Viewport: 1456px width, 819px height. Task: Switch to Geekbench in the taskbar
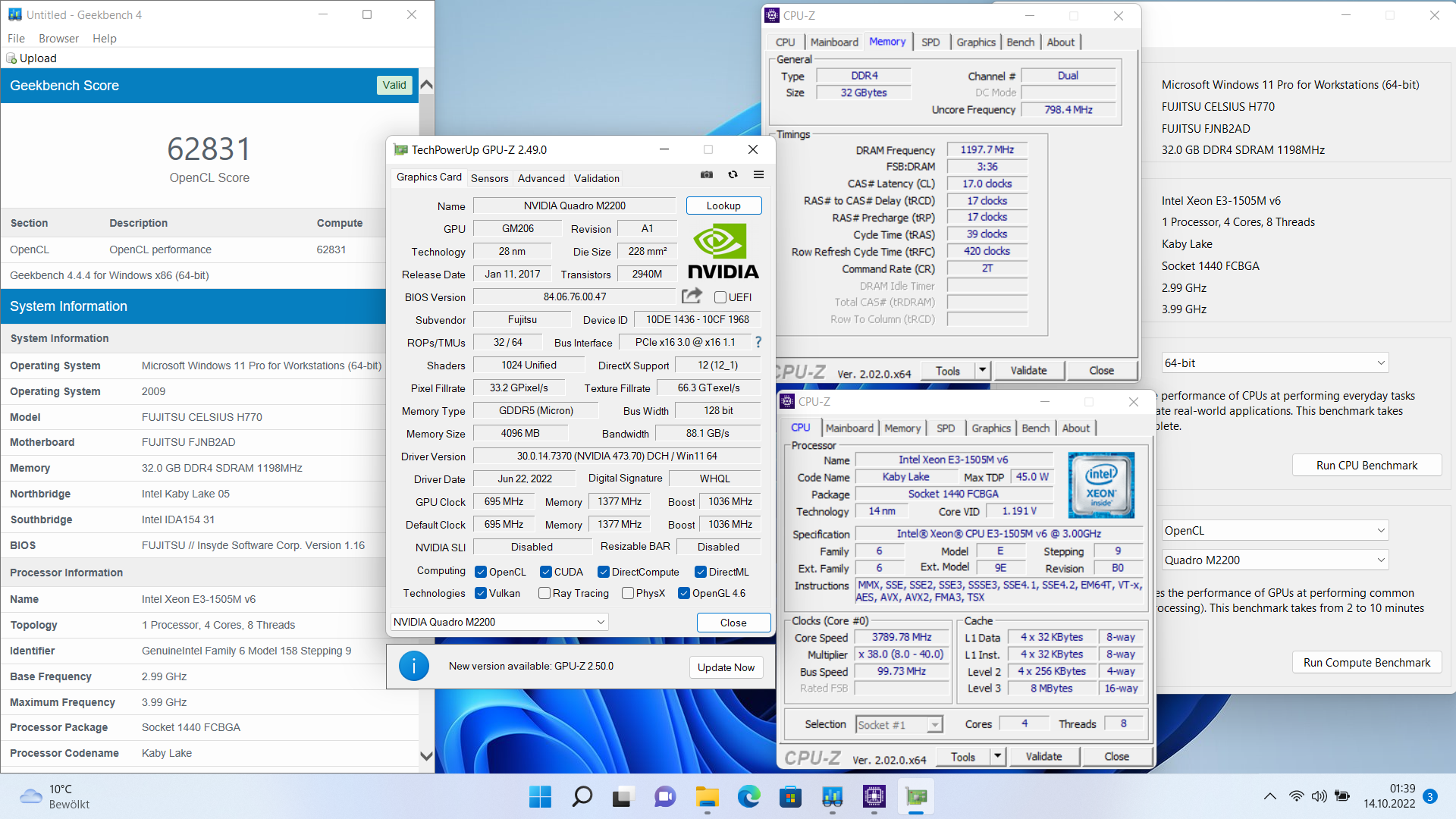coord(832,796)
